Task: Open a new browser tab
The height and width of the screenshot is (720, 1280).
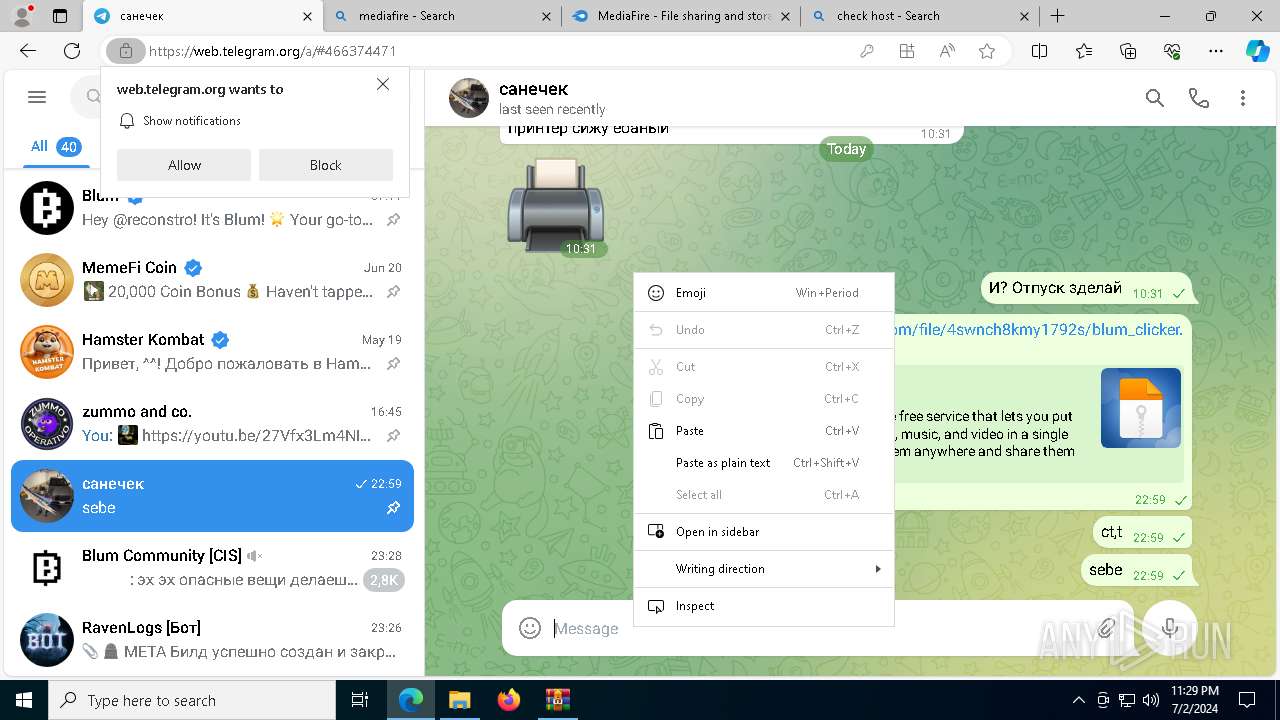Action: 1057,16
